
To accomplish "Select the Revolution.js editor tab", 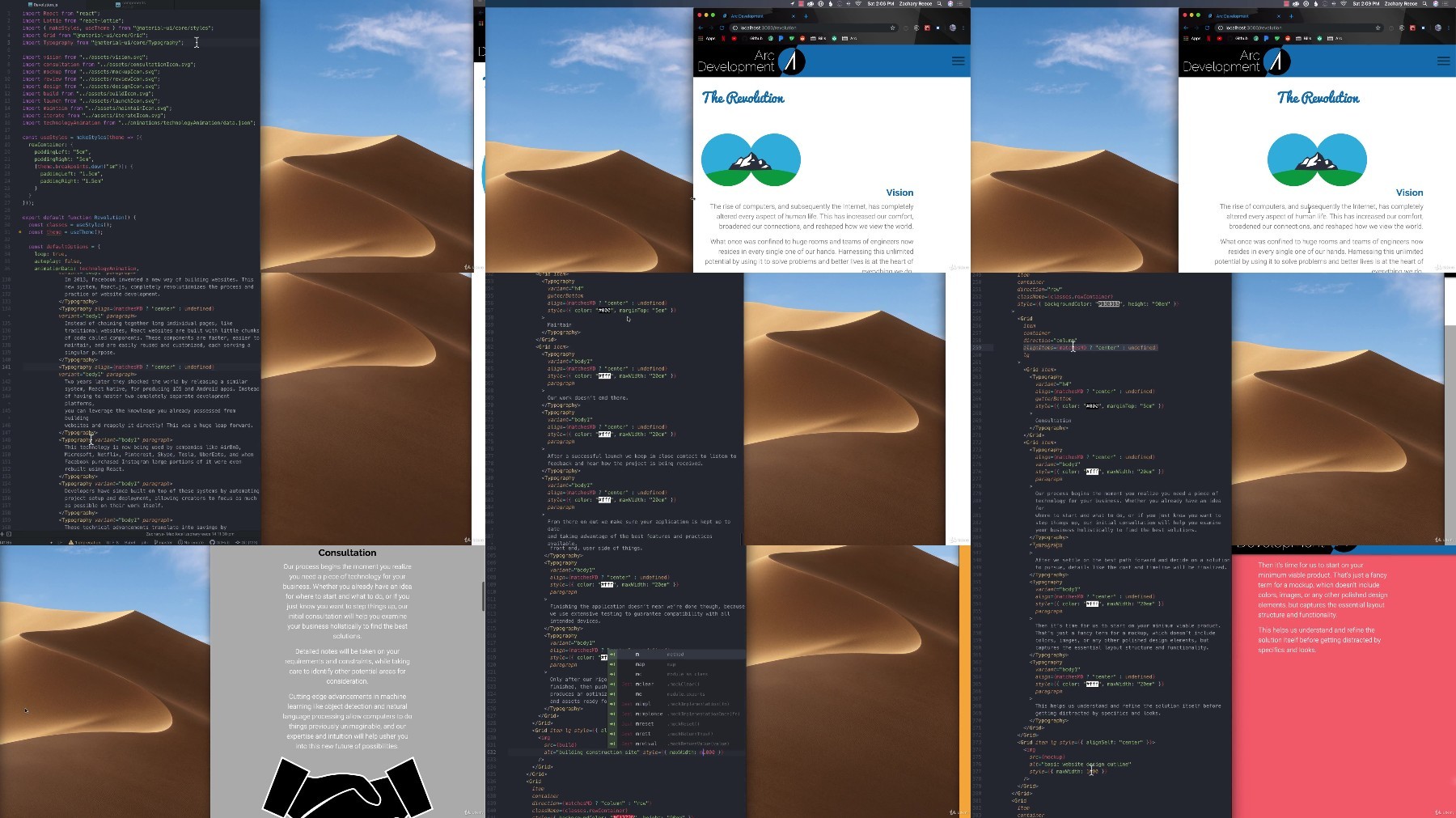I will point(44,4).
